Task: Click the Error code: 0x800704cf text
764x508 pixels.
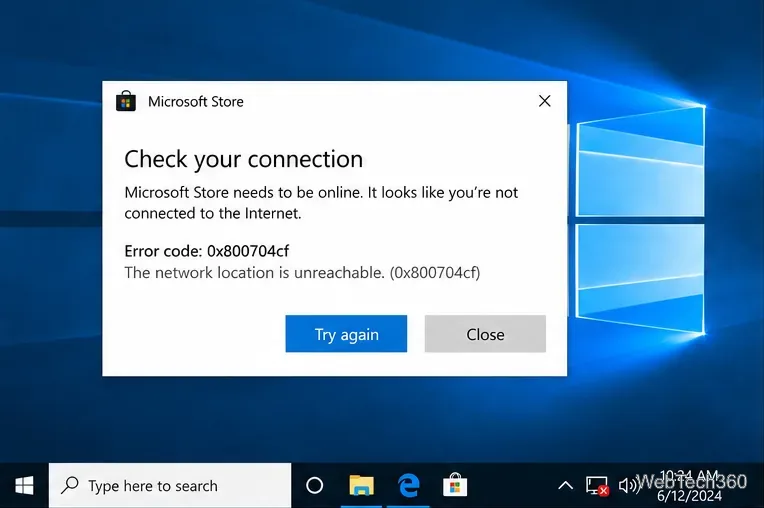Action: 207,251
